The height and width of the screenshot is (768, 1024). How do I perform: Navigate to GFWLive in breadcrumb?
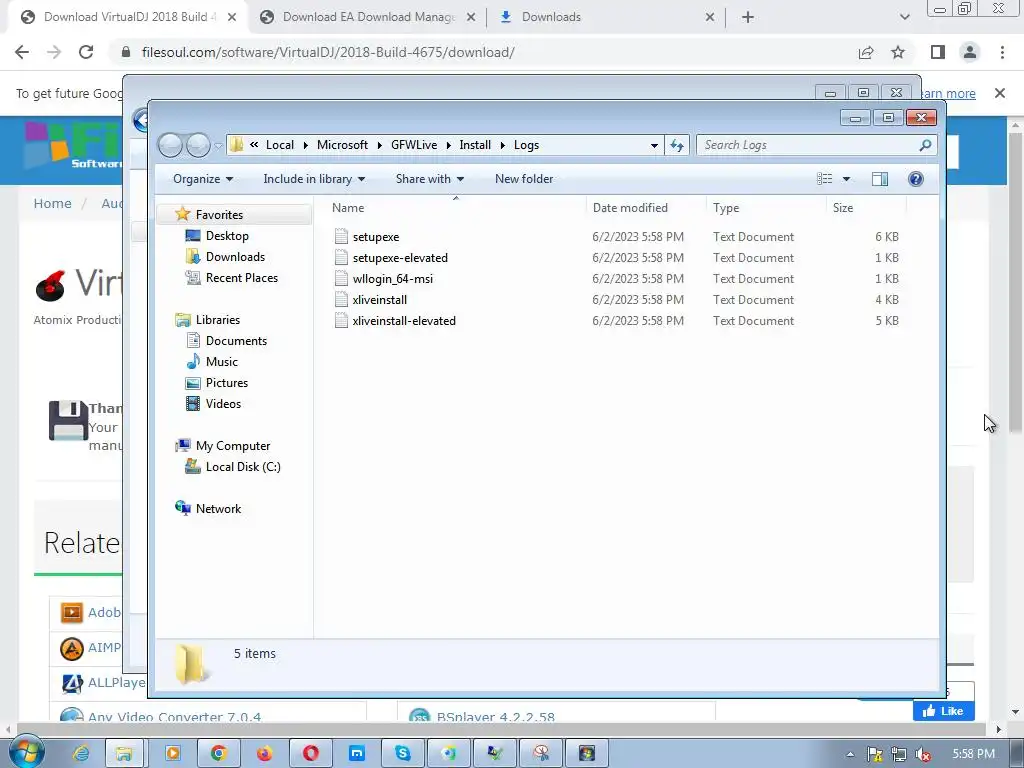click(x=414, y=145)
